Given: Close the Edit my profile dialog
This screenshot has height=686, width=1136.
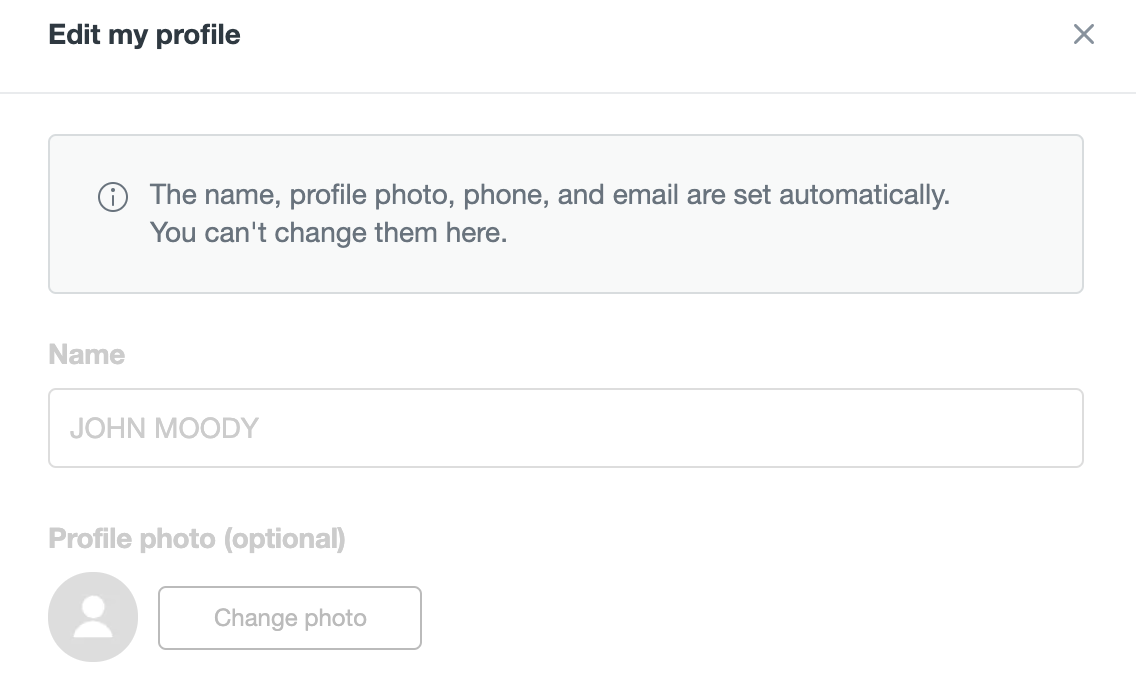Looking at the screenshot, I should click(x=1083, y=35).
